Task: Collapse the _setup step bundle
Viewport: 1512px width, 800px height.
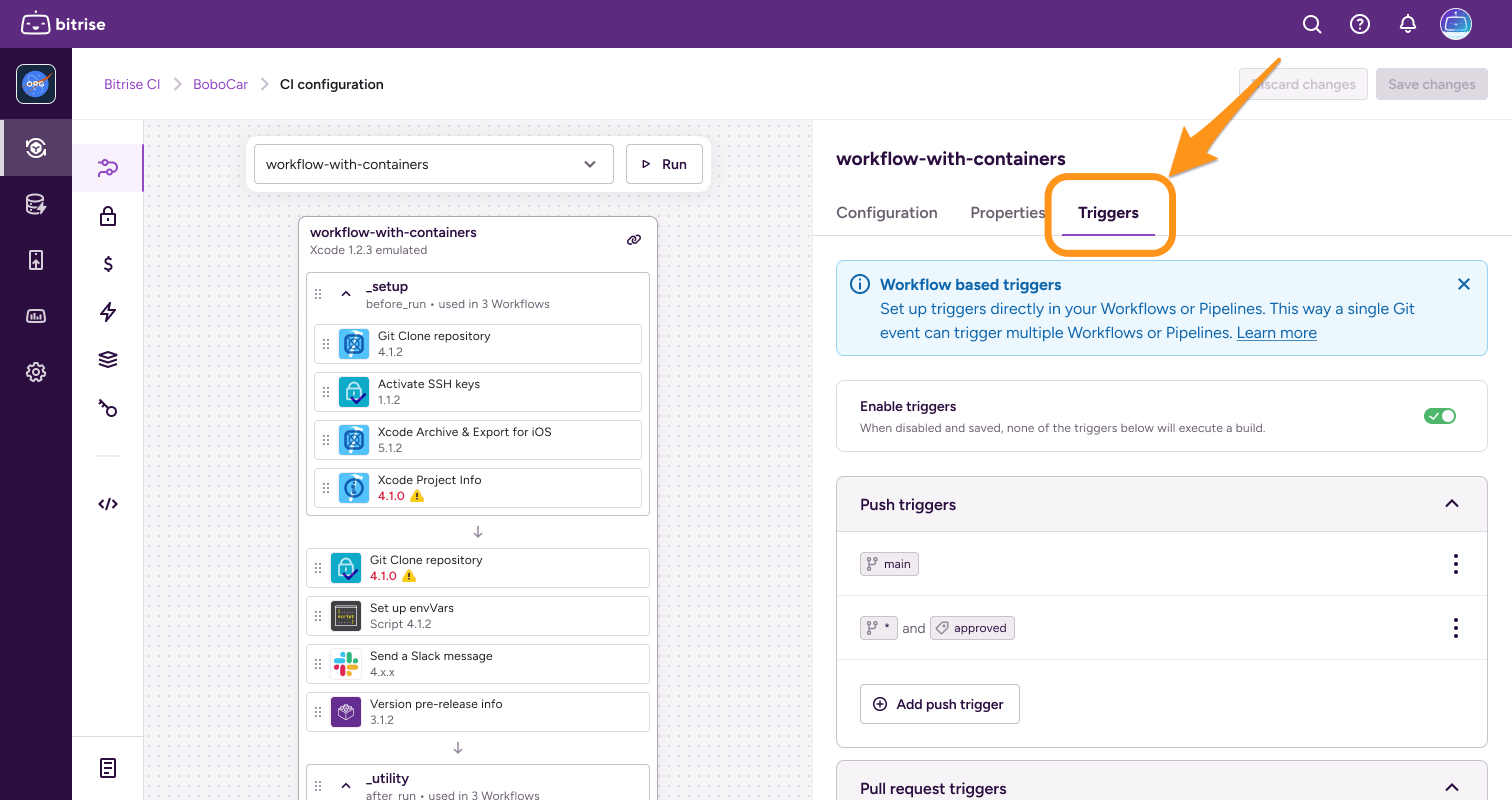Action: (x=346, y=294)
